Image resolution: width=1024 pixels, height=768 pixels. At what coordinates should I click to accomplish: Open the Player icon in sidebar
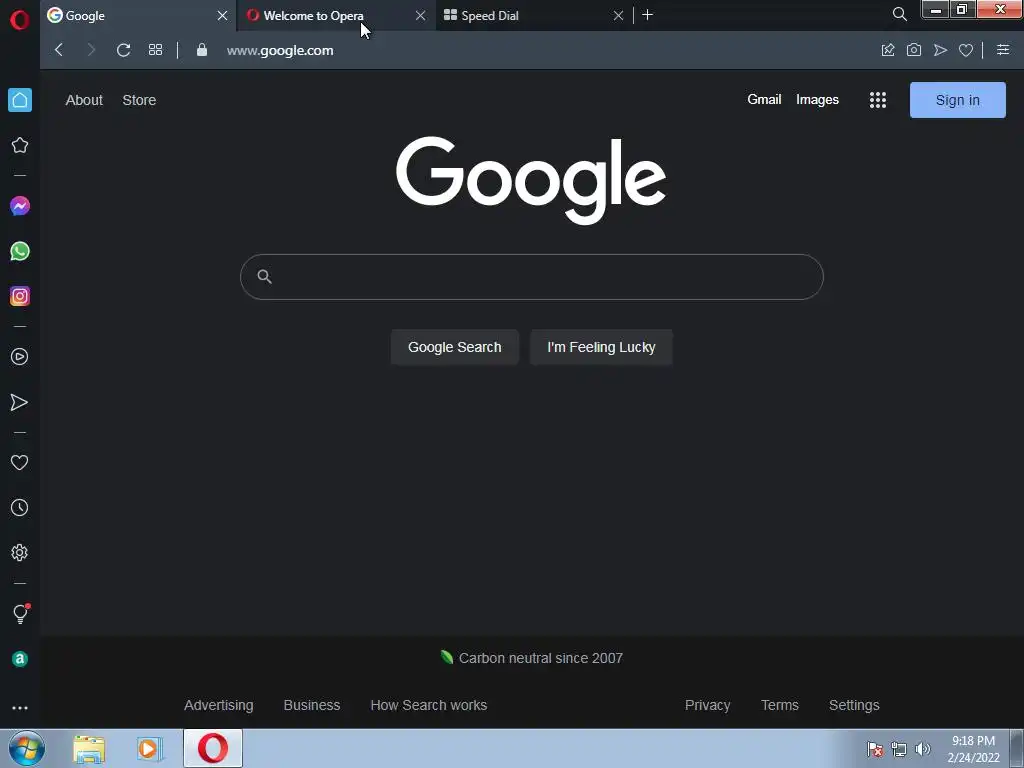coord(20,357)
